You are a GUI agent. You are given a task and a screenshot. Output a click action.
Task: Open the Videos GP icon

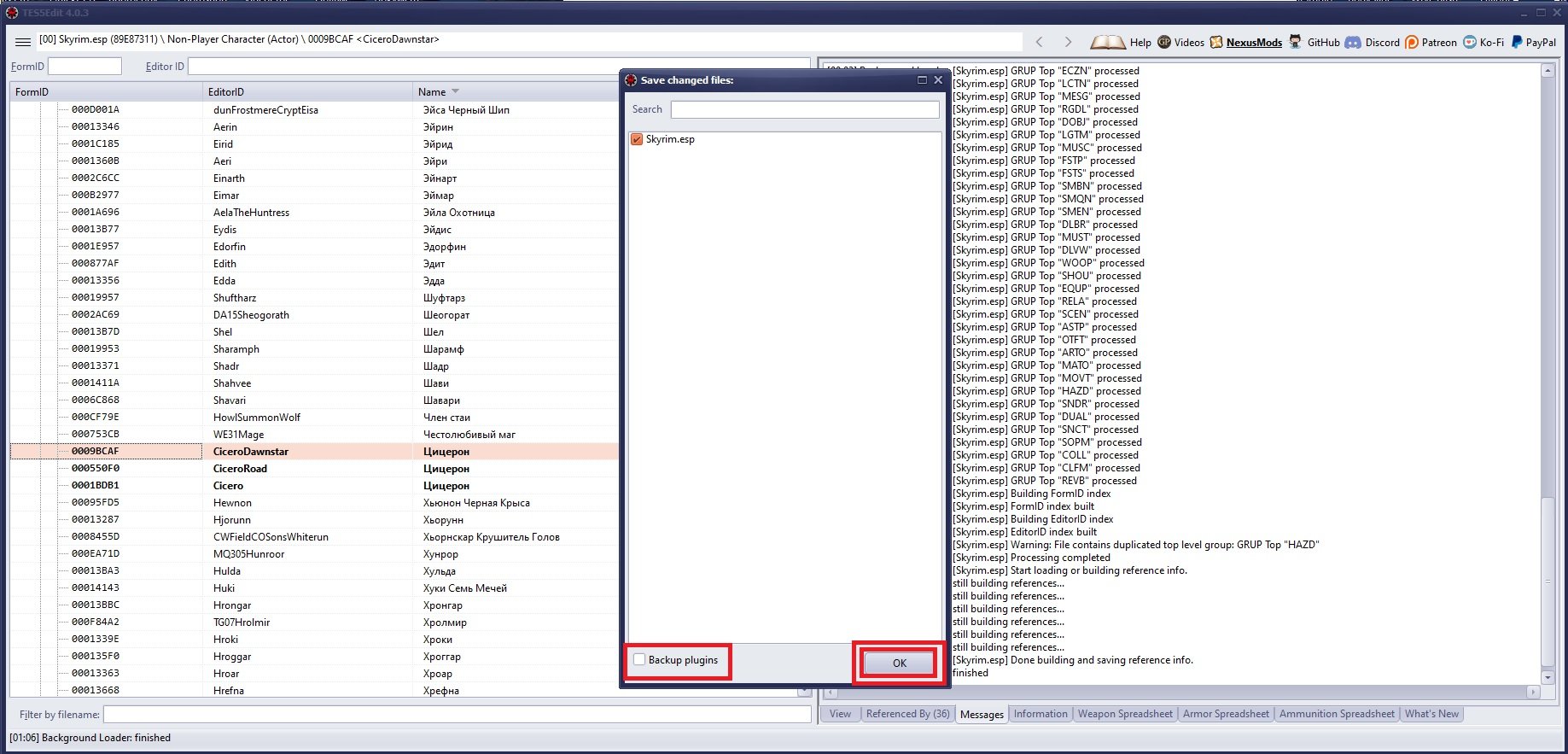point(1164,42)
